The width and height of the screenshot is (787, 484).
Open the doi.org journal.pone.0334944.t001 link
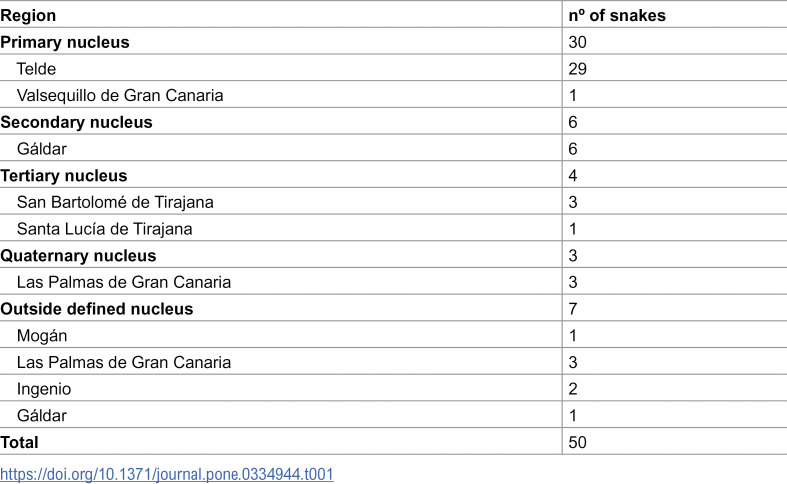(x=167, y=474)
